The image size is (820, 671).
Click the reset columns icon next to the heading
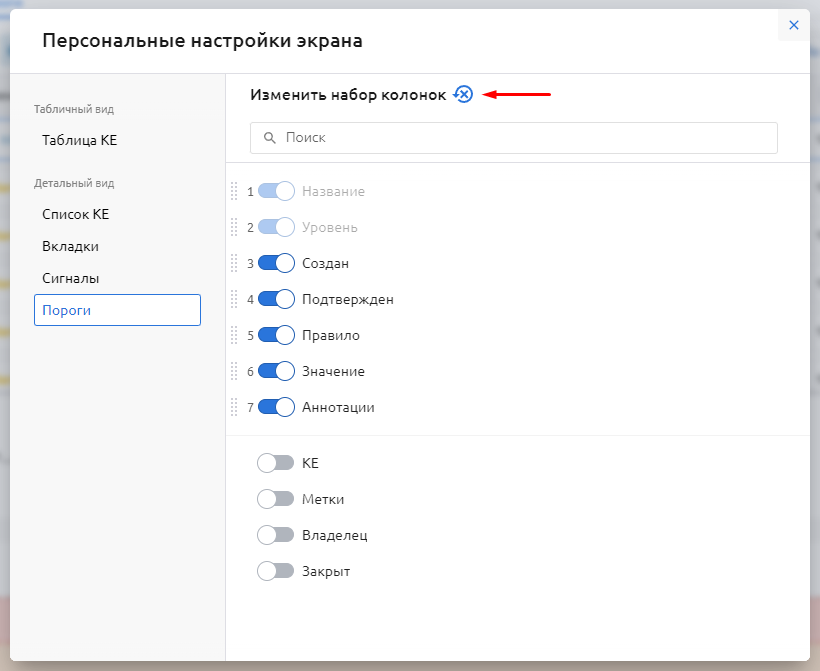click(x=462, y=94)
